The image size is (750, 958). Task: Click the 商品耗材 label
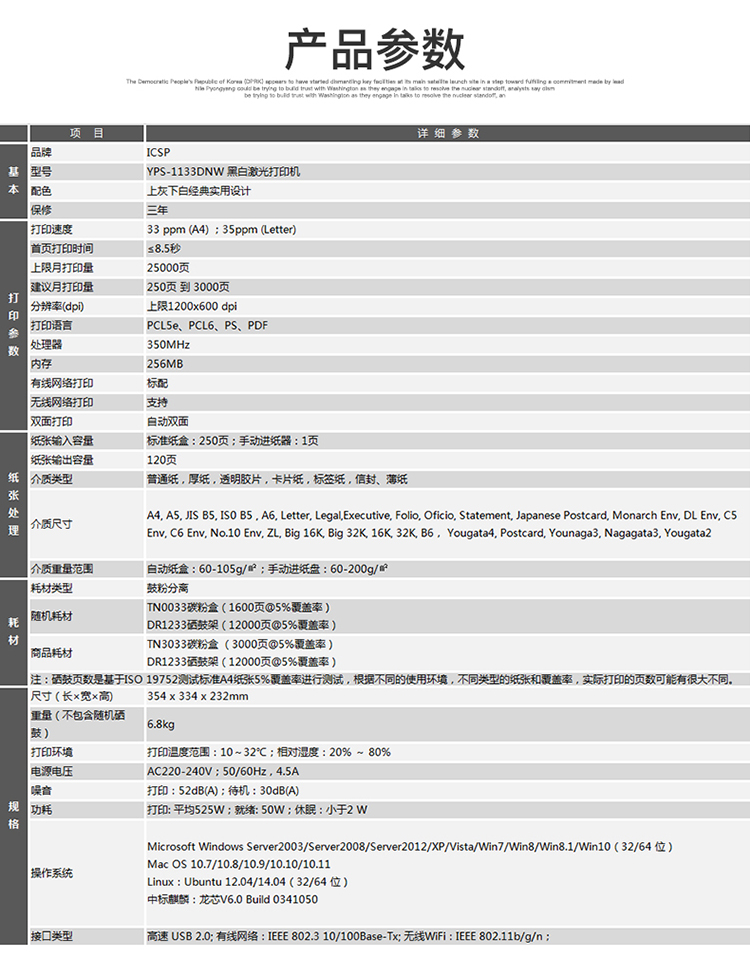pyautogui.click(x=52, y=653)
